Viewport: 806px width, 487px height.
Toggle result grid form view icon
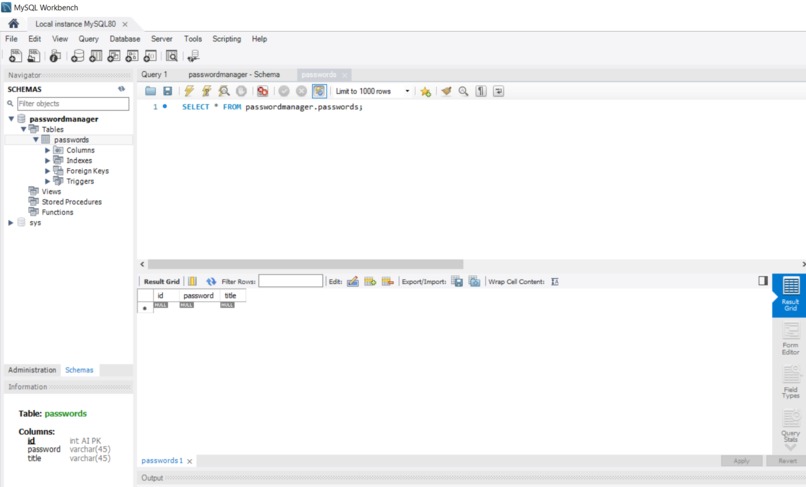point(192,281)
